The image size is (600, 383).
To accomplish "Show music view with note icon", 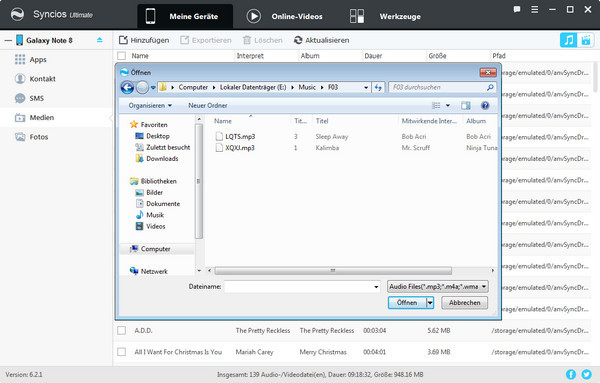I will 568,40.
